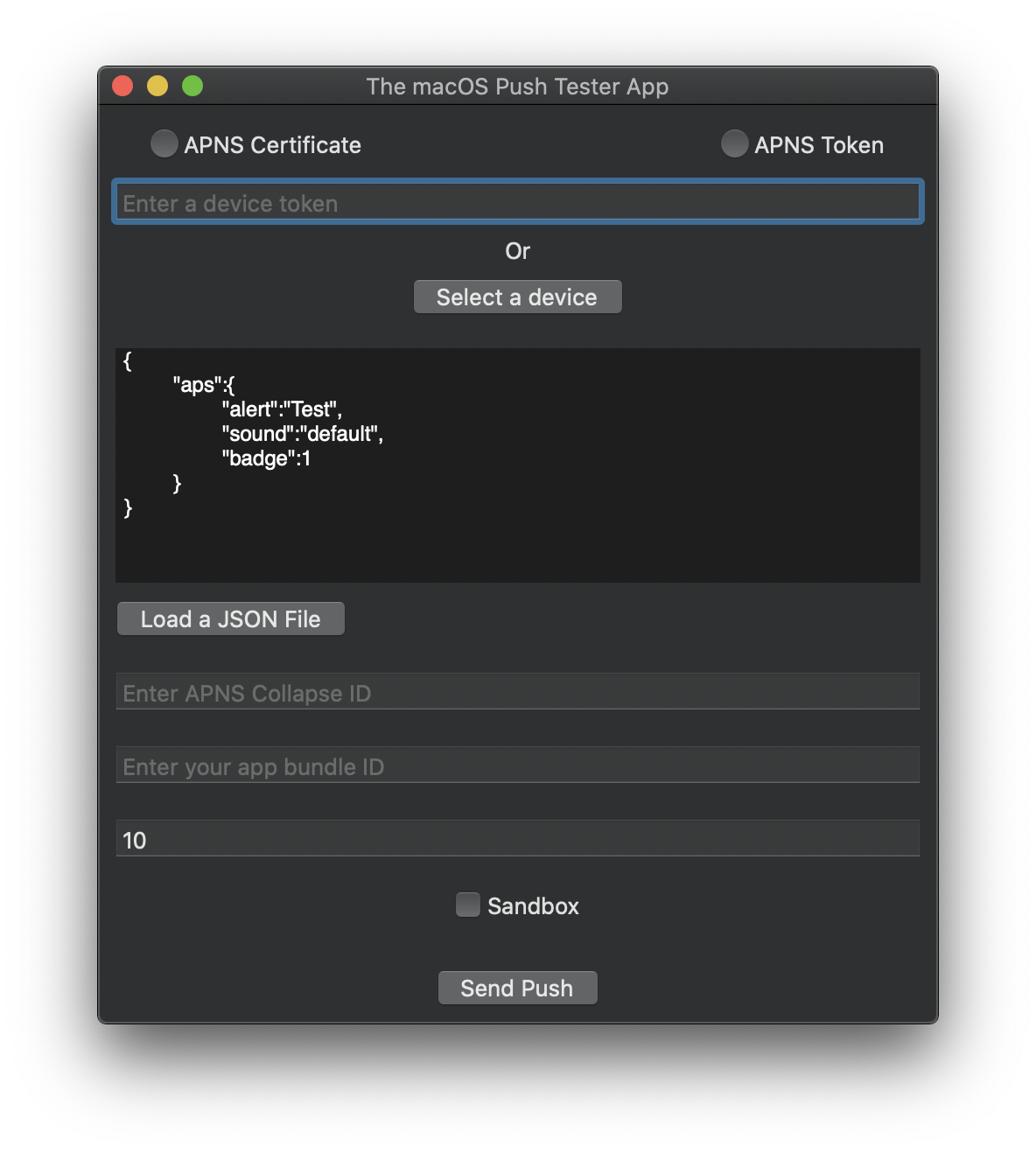Screen dimensions: 1036x1153
Task: Click the "sound":"default" line in payload
Action: click(303, 434)
